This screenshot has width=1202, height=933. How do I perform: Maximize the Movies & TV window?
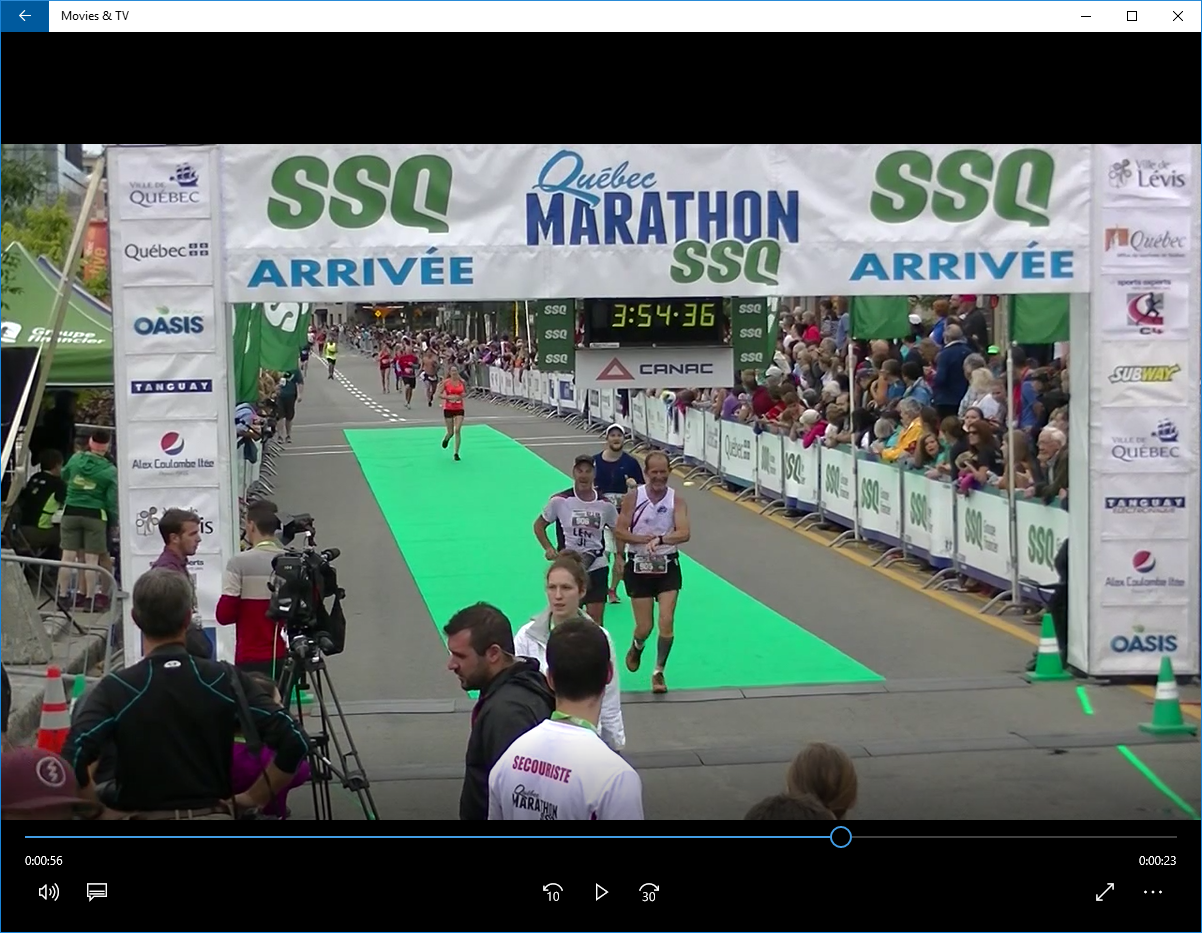pyautogui.click(x=1132, y=16)
